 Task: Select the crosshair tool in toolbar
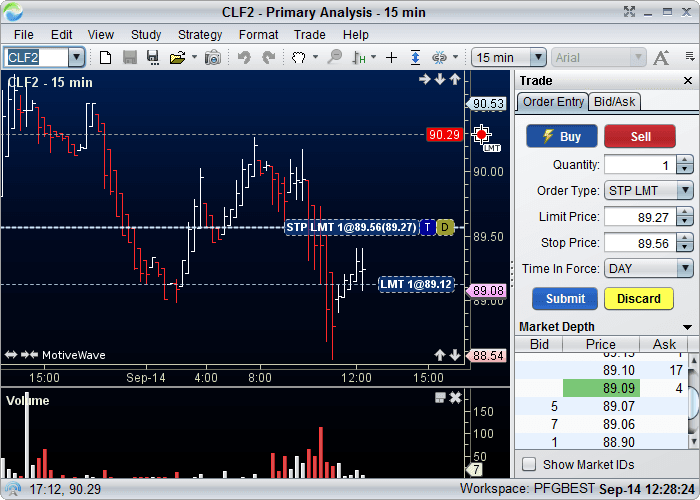(391, 58)
